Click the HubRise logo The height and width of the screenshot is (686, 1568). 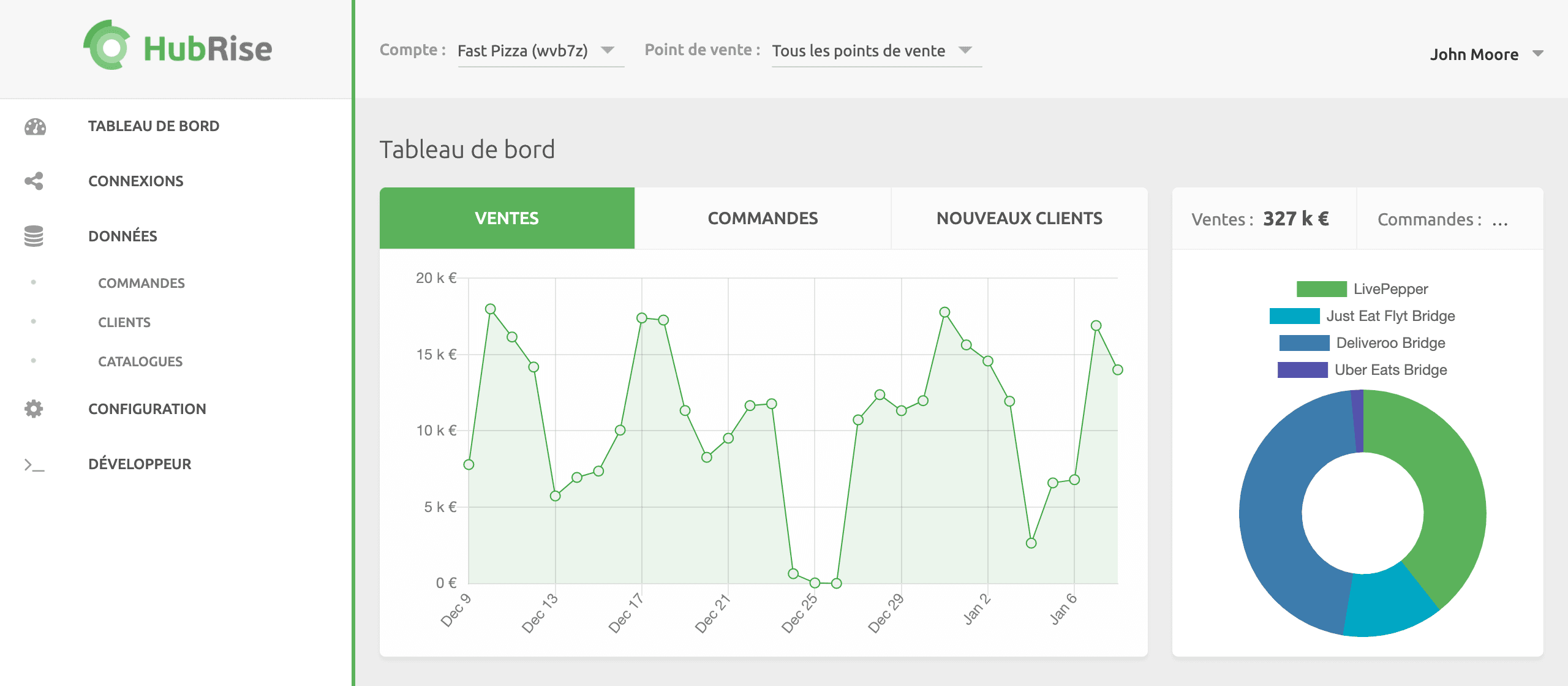[x=176, y=48]
